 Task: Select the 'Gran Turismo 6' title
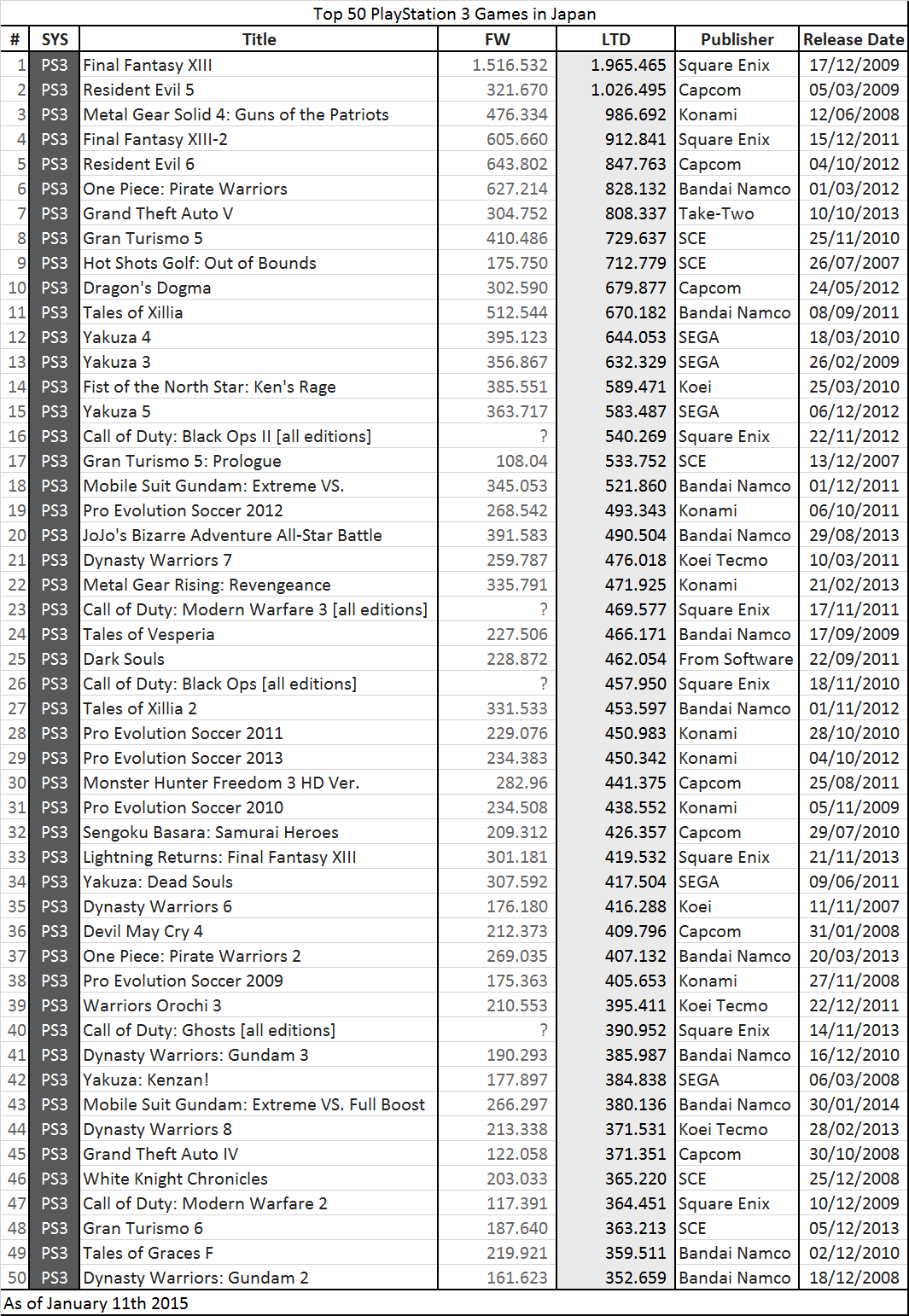click(259, 1228)
